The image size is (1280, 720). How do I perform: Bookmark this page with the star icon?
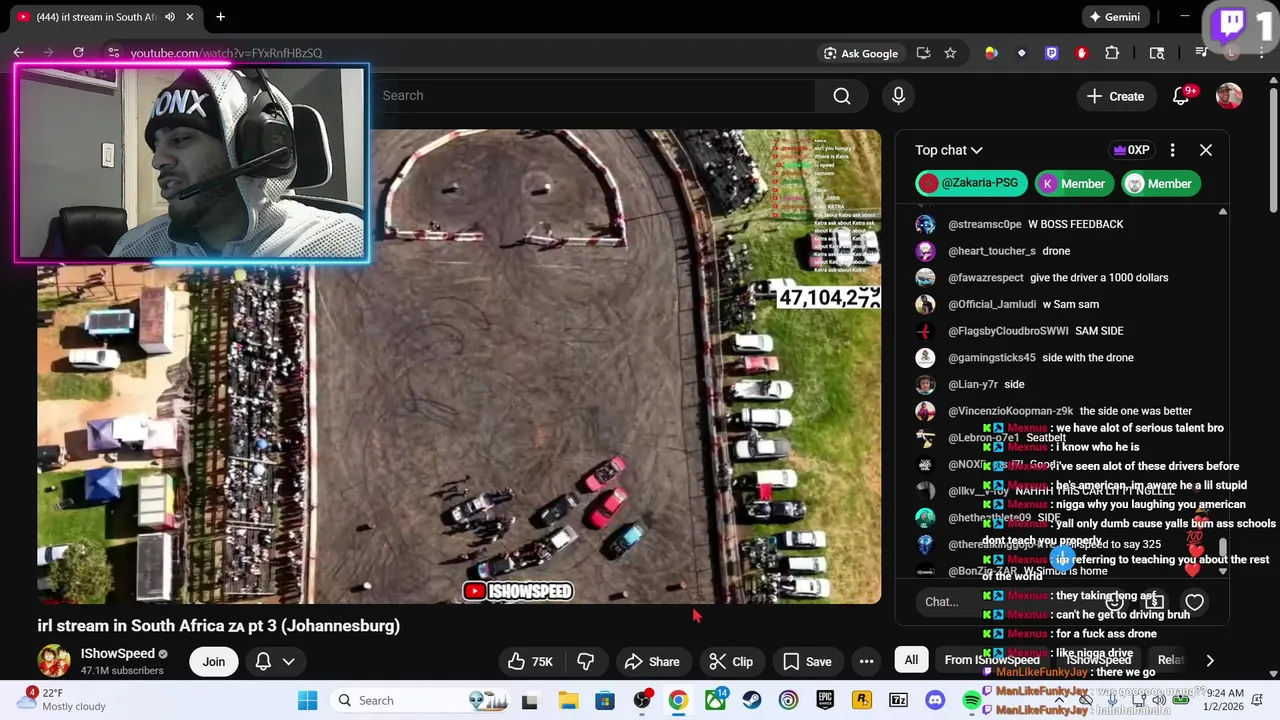point(950,53)
